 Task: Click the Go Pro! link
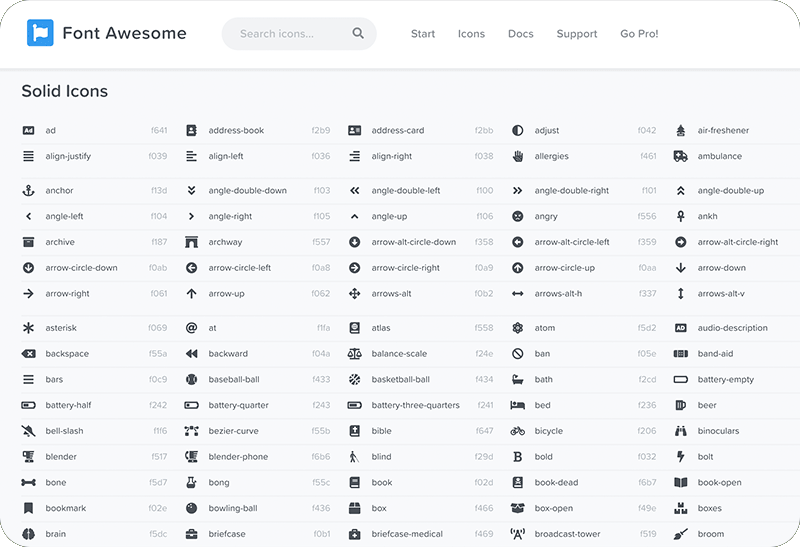(x=639, y=34)
